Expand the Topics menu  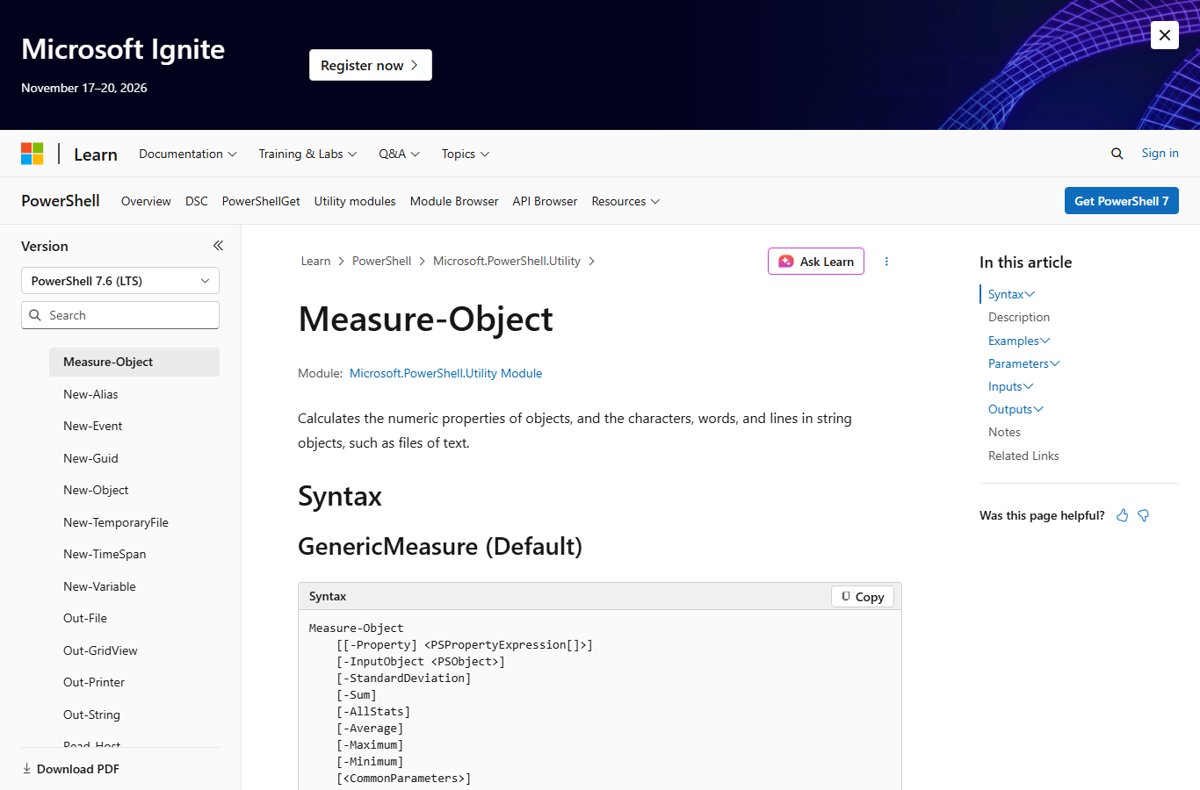pos(465,154)
